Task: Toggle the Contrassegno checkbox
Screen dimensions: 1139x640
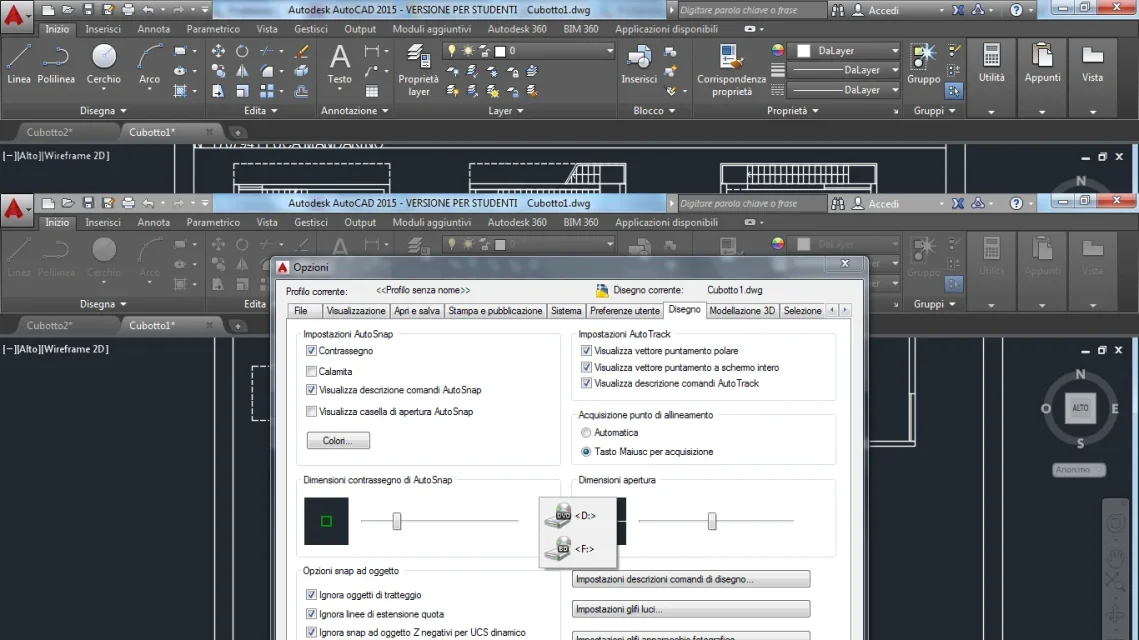Action: coord(312,351)
